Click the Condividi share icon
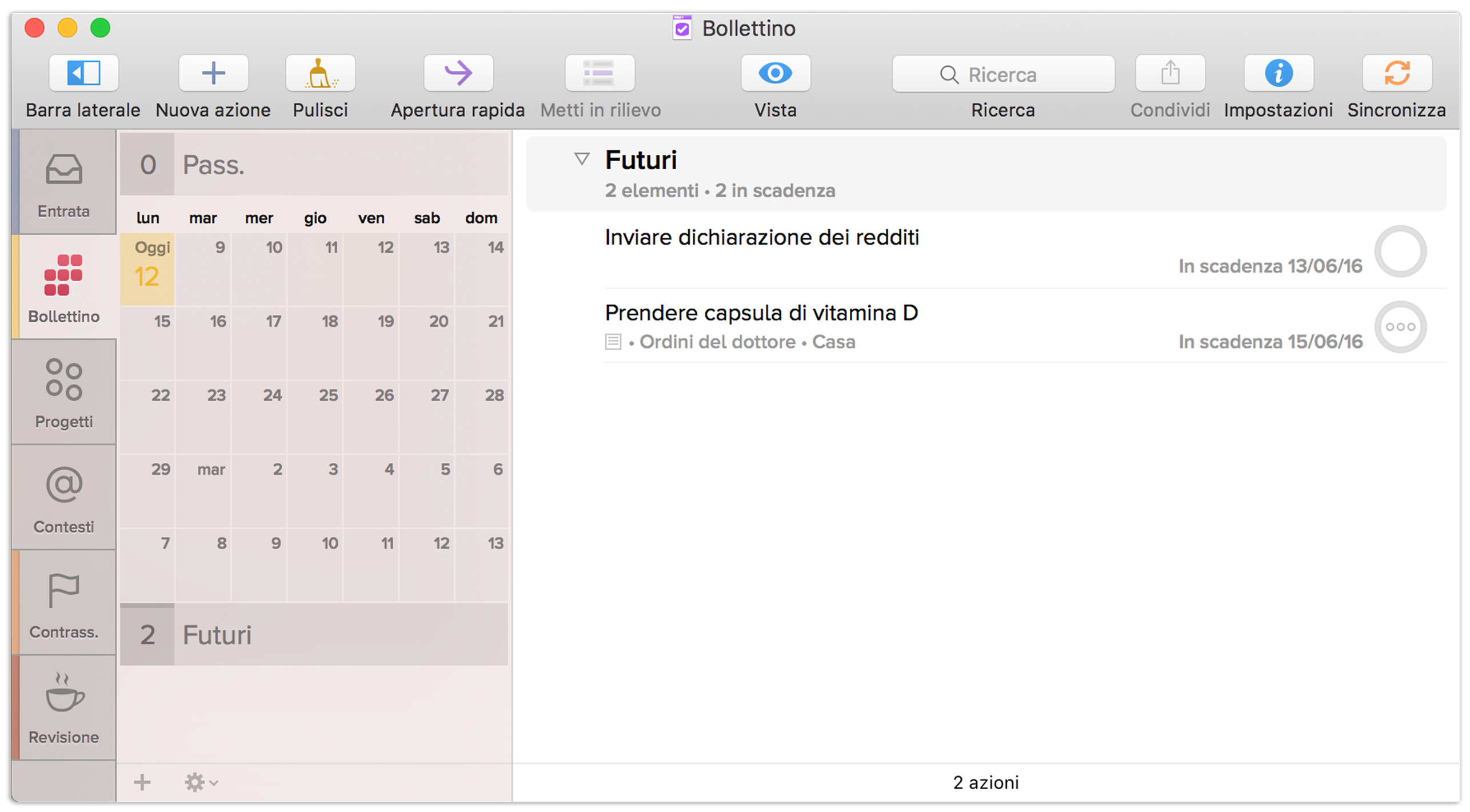This screenshot has width=1470, height=812. pos(1170,73)
